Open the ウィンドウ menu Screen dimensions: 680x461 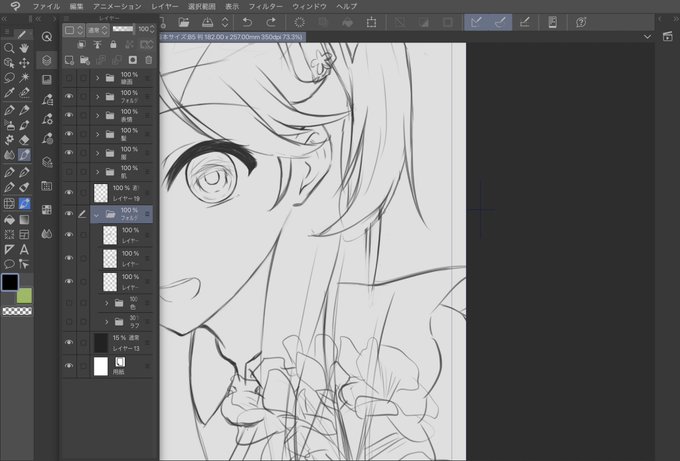[x=309, y=7]
